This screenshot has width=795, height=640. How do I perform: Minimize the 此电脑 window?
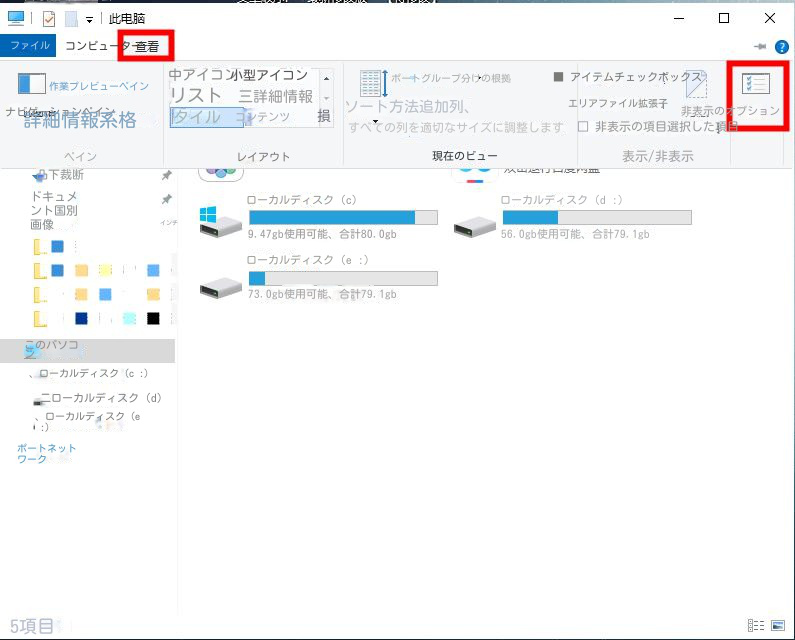pyautogui.click(x=679, y=18)
